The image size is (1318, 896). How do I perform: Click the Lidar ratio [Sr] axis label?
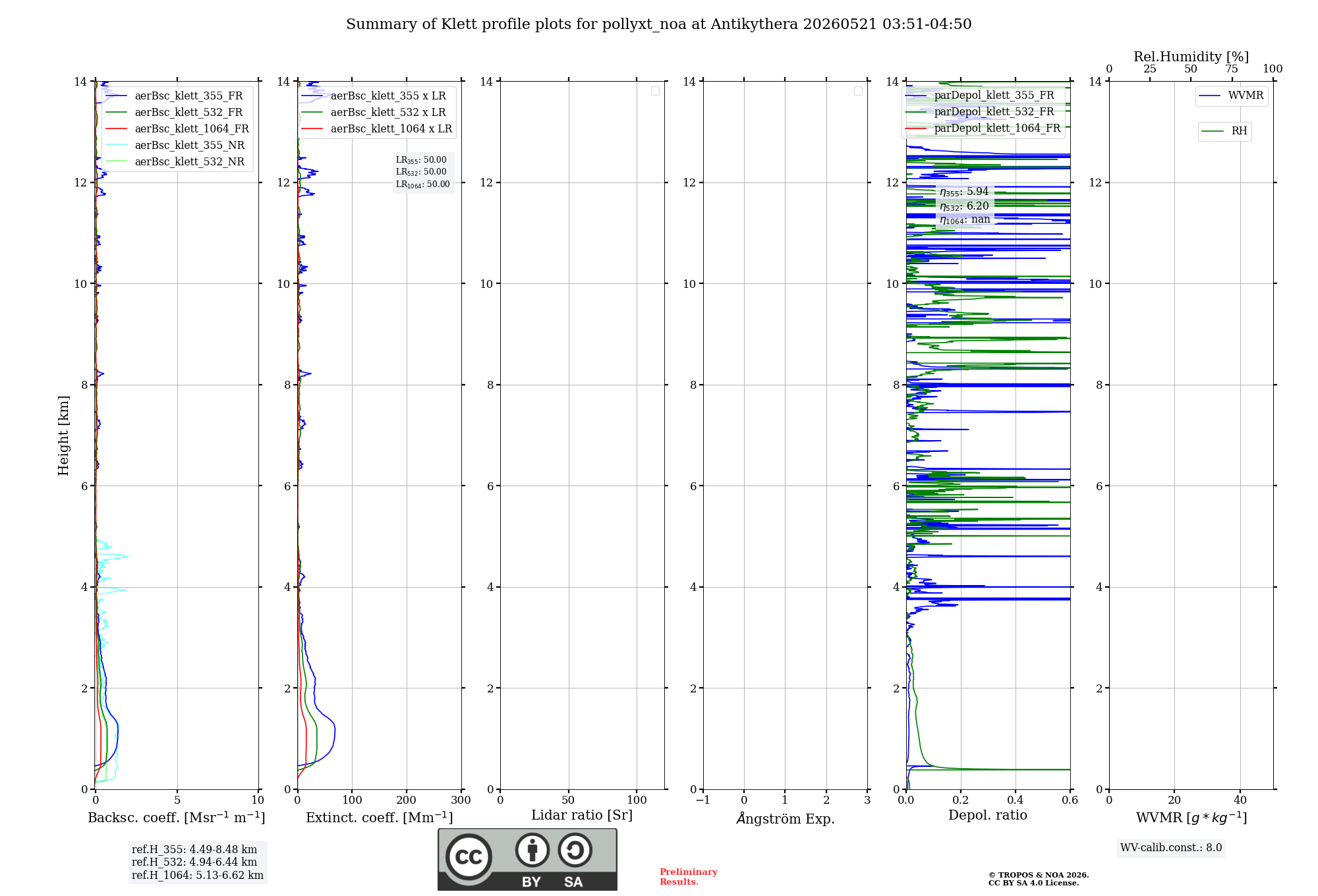click(582, 816)
